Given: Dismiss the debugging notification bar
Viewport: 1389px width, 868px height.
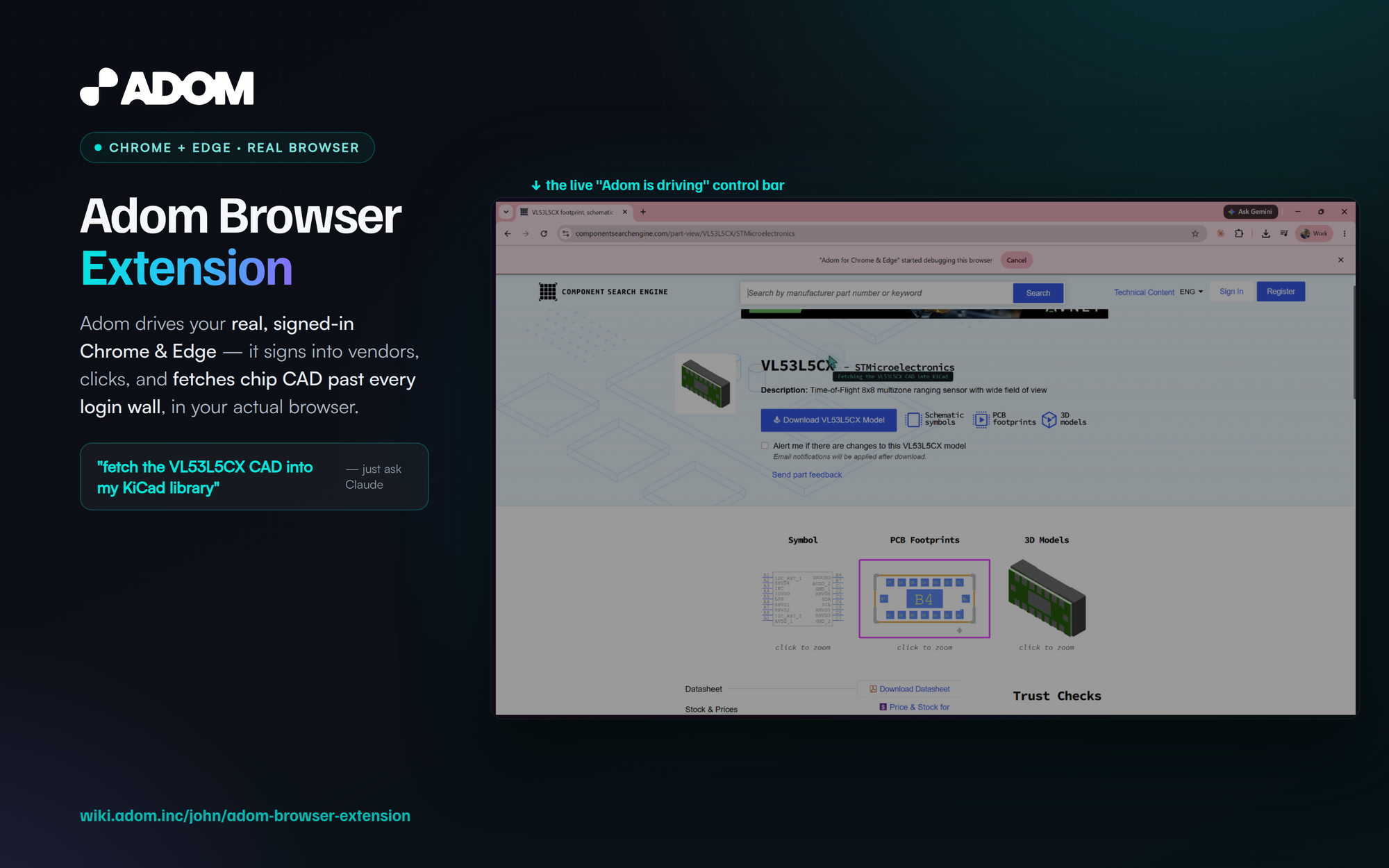Looking at the screenshot, I should (x=1340, y=260).
